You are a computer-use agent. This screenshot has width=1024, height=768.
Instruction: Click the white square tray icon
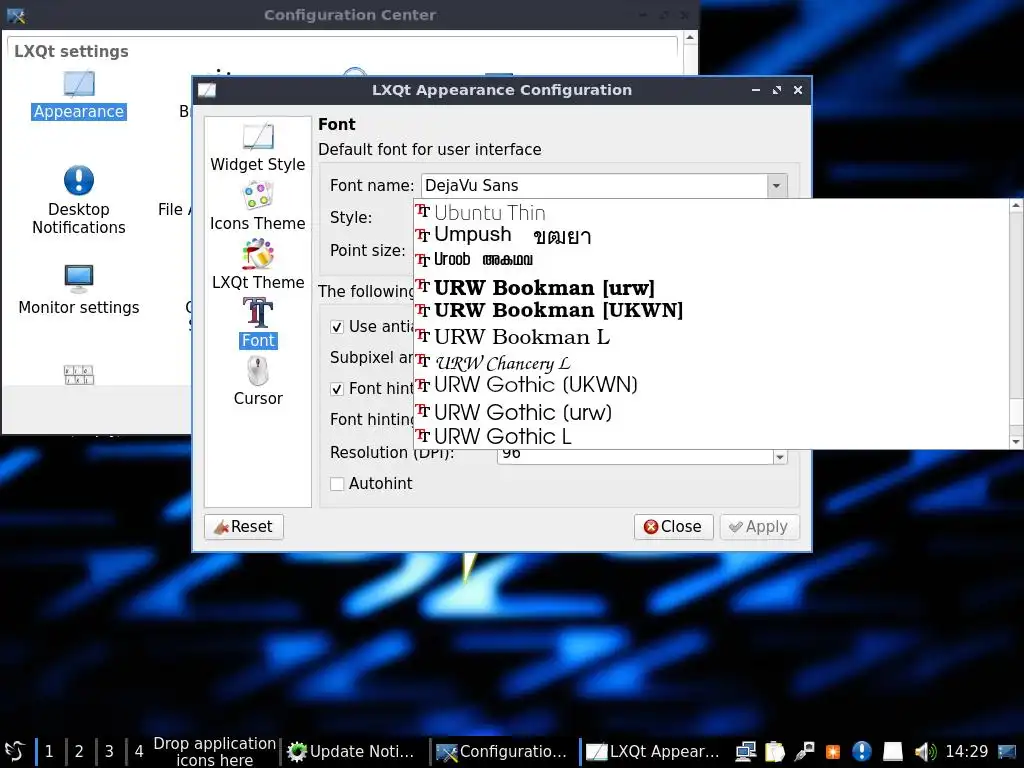[893, 752]
